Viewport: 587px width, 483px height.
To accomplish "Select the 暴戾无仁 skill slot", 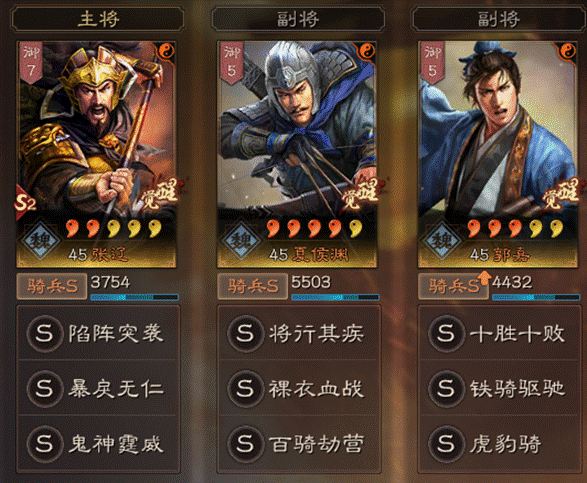I will click(x=98, y=388).
